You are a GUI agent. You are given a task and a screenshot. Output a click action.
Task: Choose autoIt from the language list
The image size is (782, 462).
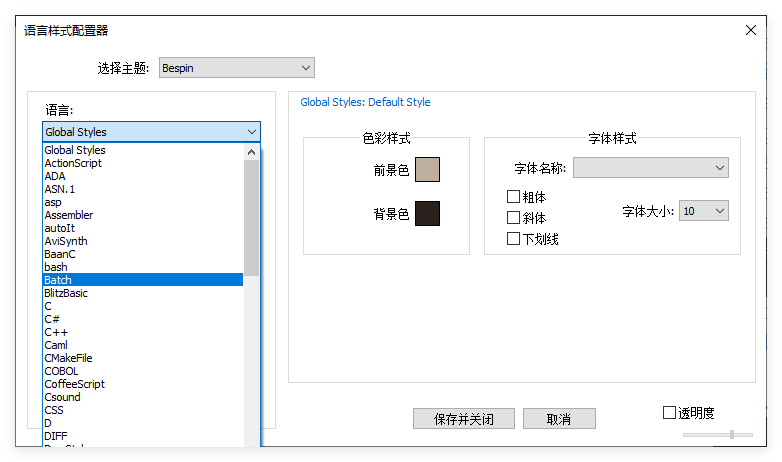143,228
